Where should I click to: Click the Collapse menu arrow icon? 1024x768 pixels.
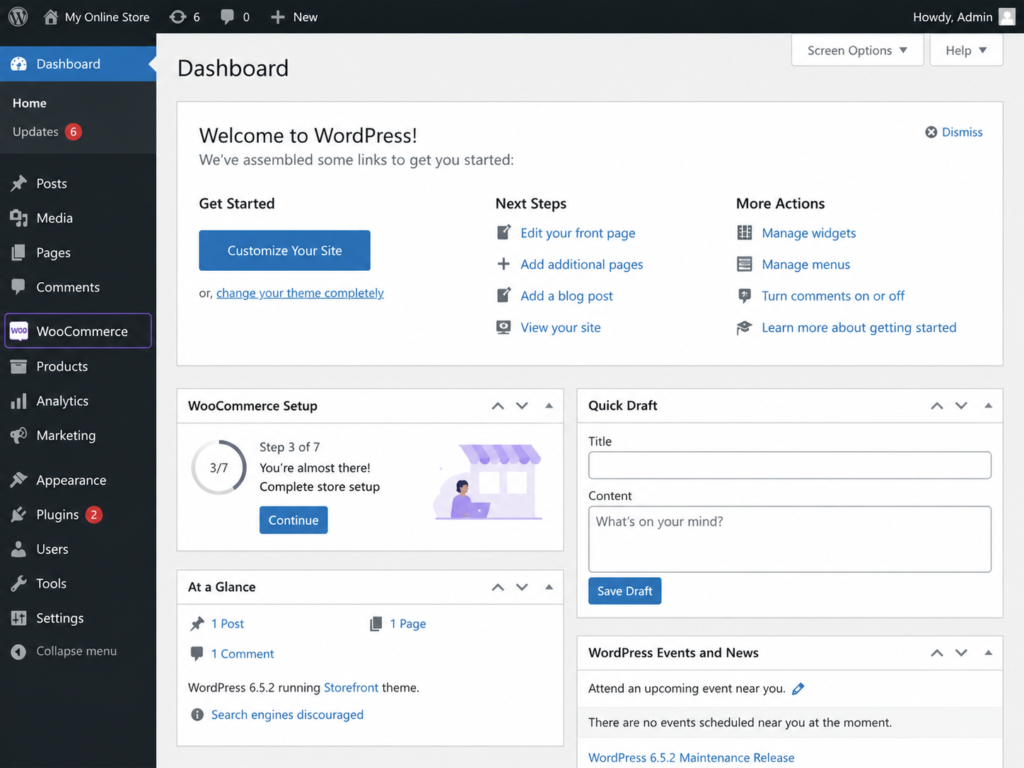[x=18, y=651]
